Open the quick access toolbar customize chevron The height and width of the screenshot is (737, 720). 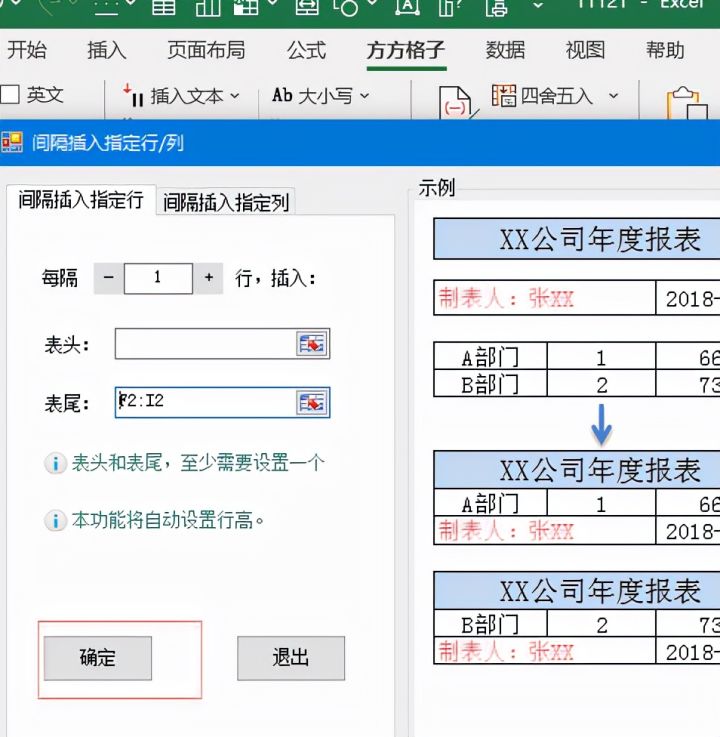(538, 6)
